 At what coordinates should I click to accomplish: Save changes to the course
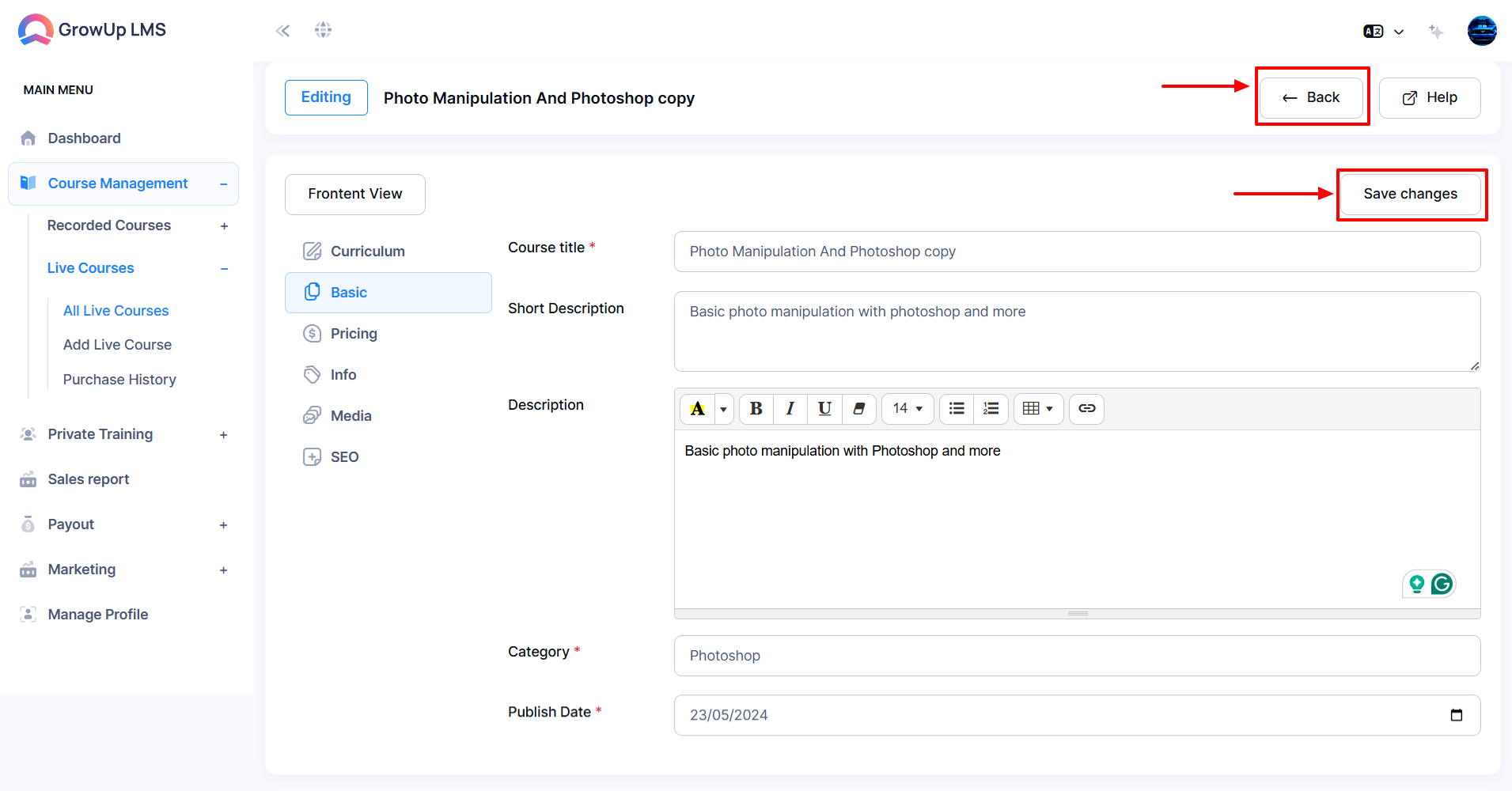click(1410, 194)
